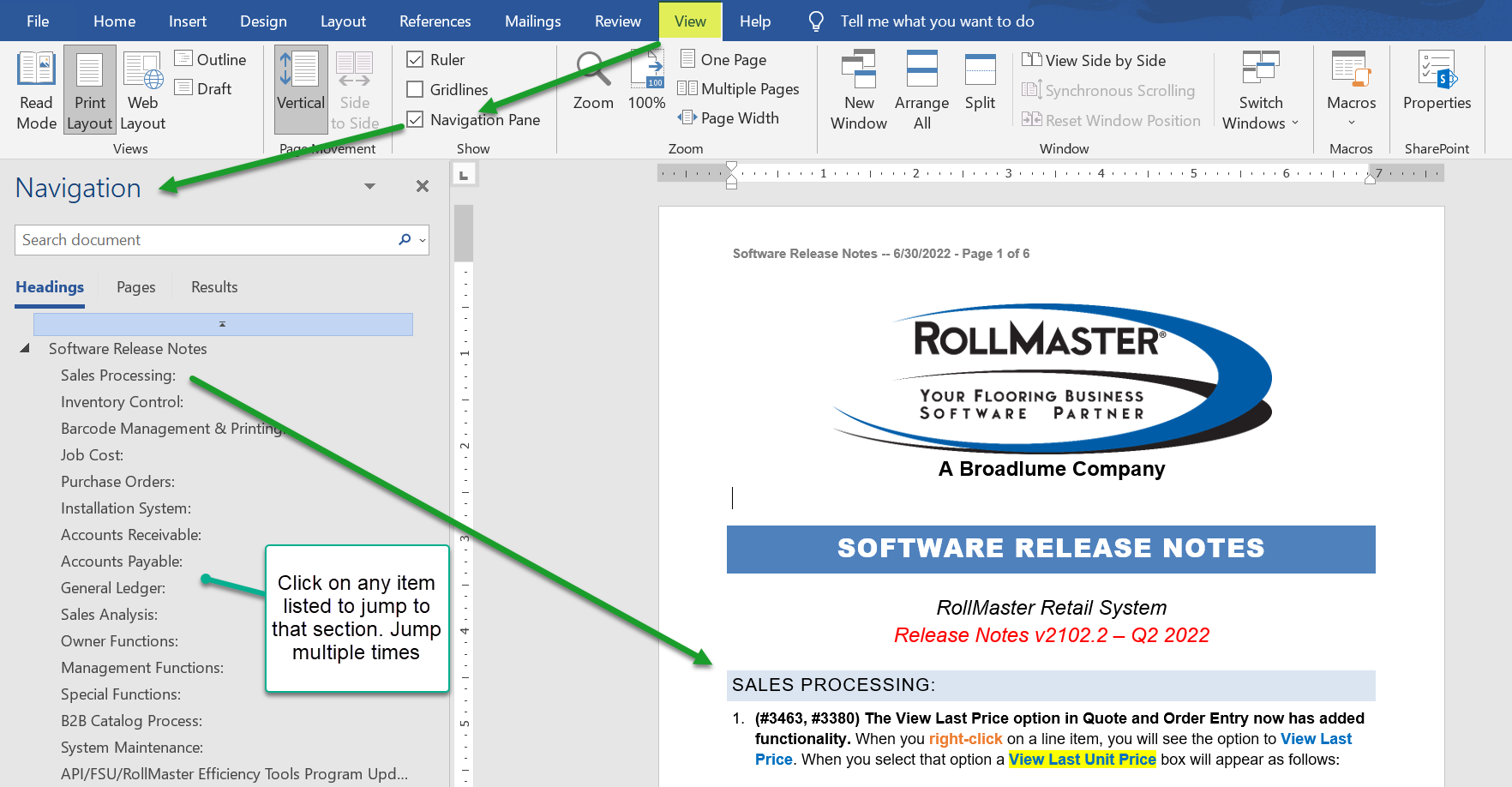Viewport: 1512px width, 787px height.
Task: Click the tab stop selector on ruler corner
Action: coord(464,175)
